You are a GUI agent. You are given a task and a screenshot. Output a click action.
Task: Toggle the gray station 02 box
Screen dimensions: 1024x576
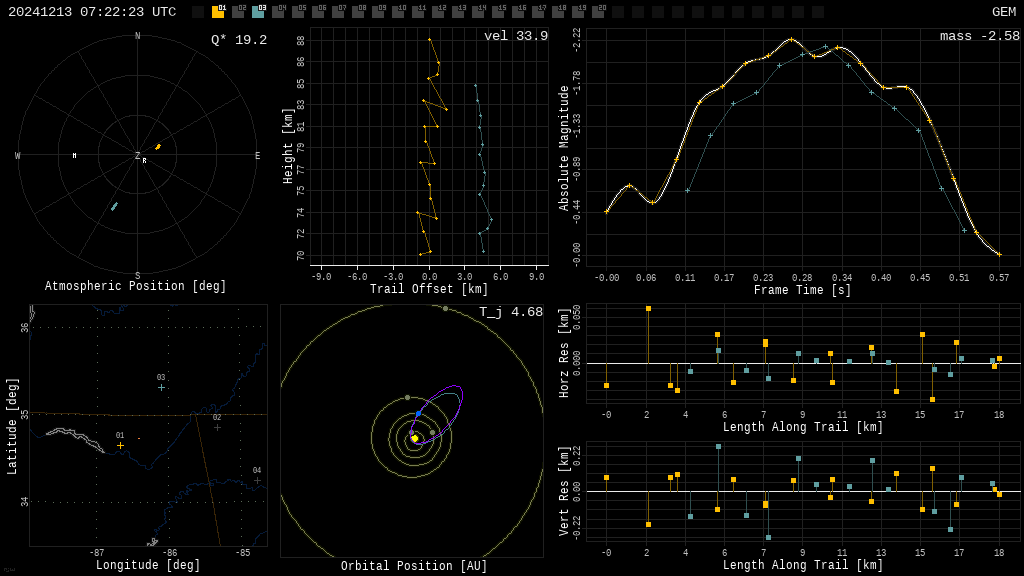[238, 12]
